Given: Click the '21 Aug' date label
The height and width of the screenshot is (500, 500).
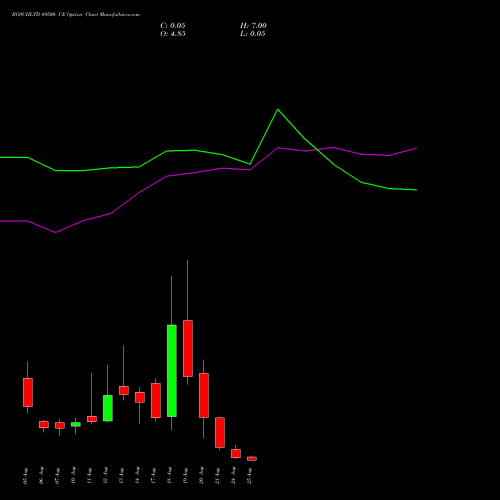Looking at the screenshot, I should 218,476.
